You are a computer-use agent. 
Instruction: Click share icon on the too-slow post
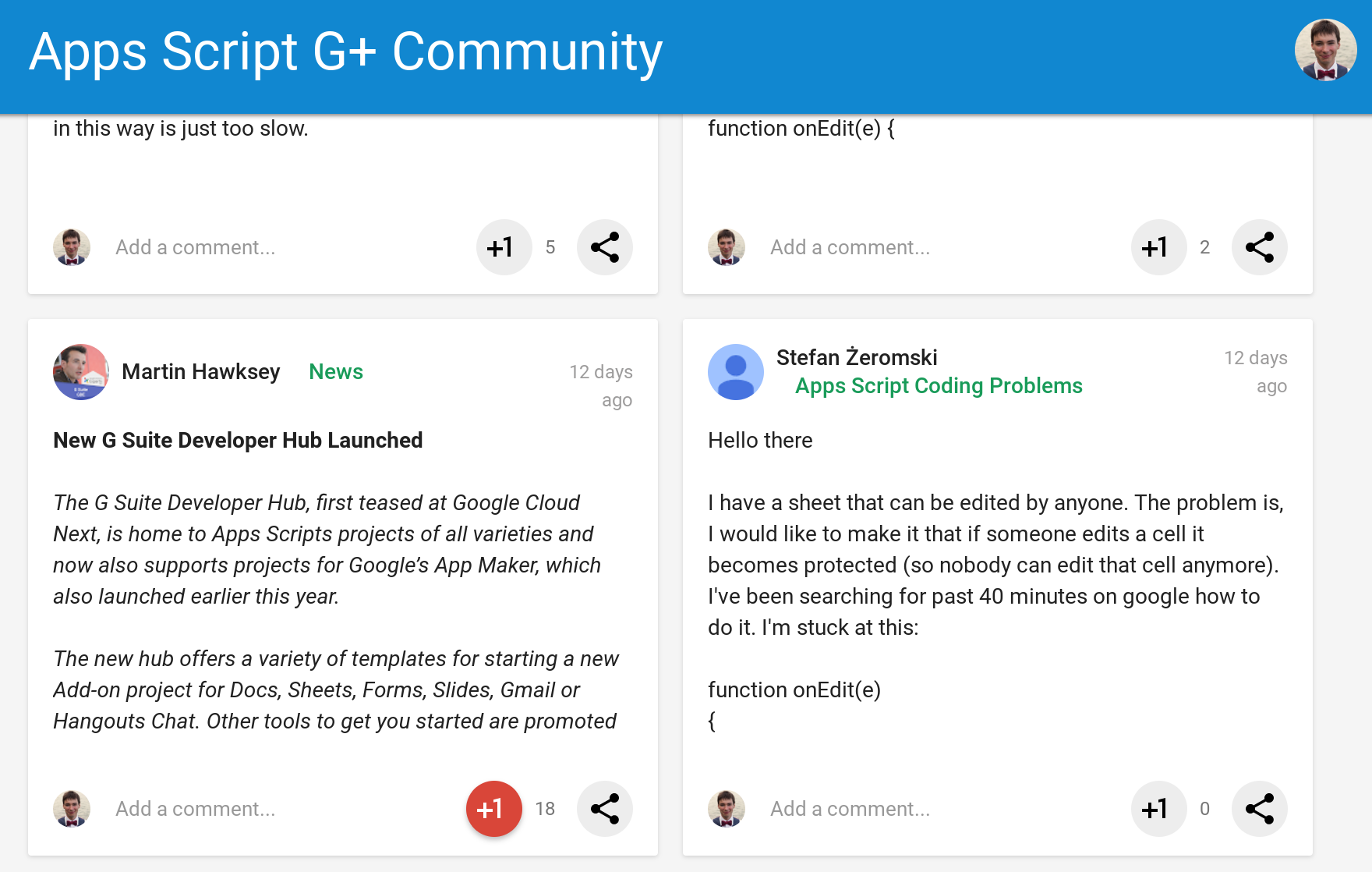pos(604,247)
